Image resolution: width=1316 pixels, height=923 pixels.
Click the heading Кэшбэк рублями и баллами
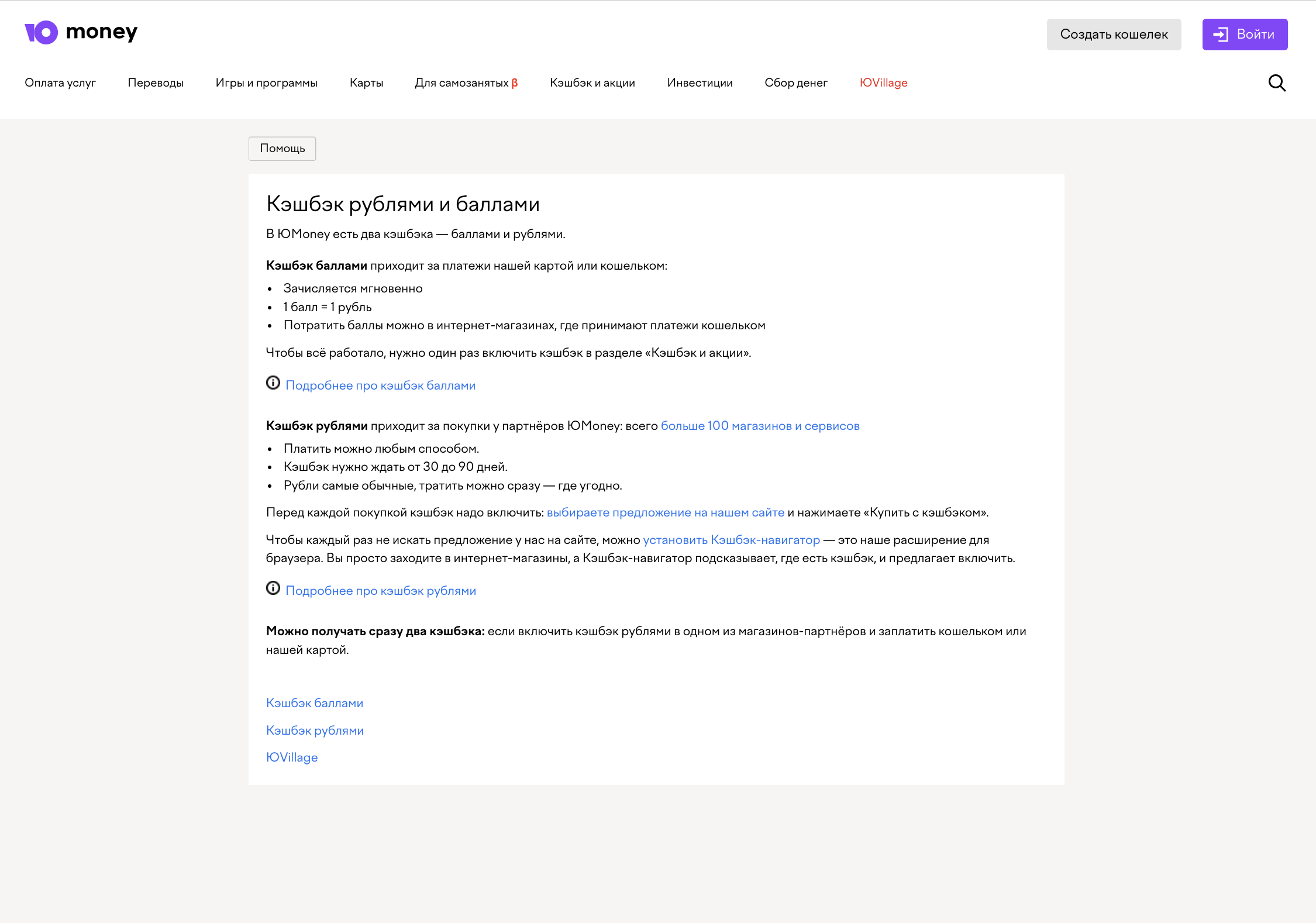coord(403,204)
